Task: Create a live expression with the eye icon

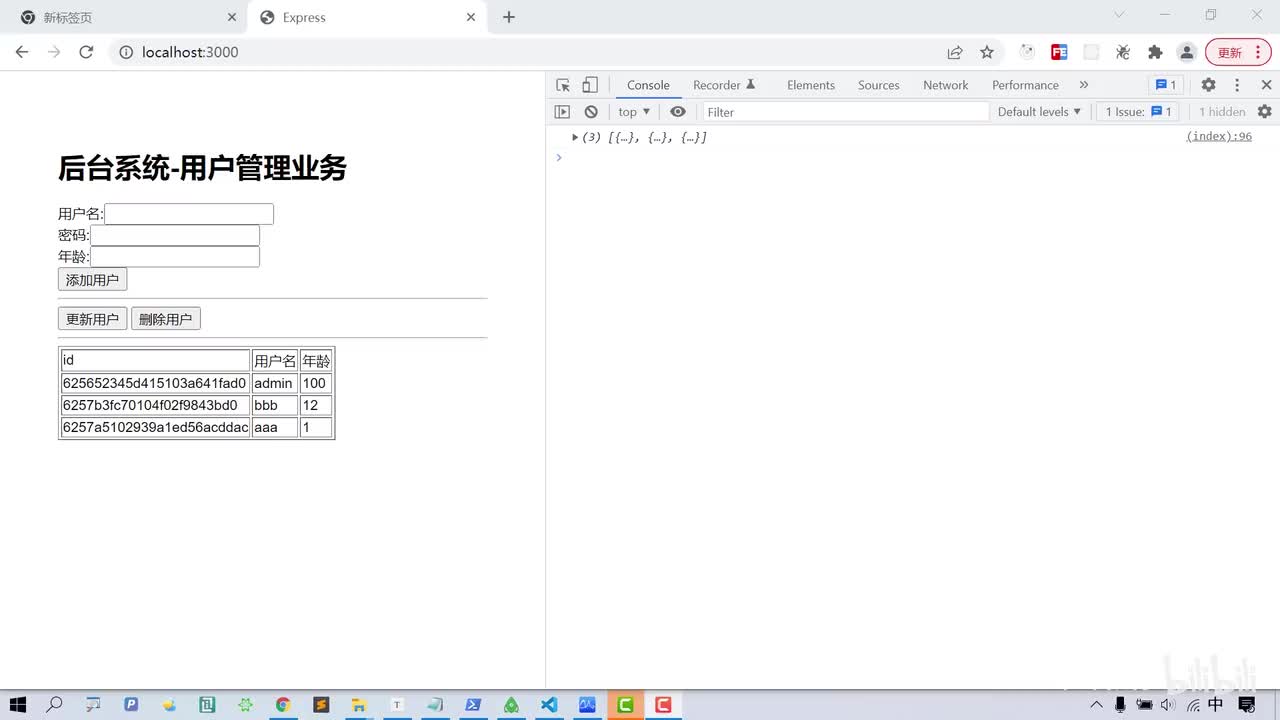Action: (x=678, y=112)
